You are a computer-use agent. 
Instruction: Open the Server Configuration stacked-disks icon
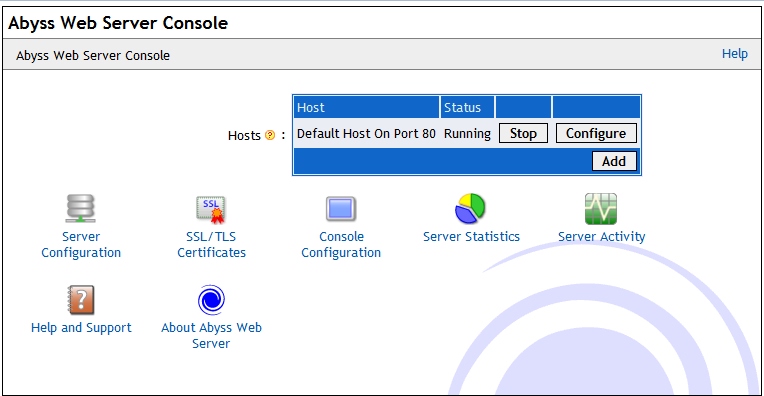pyautogui.click(x=80, y=209)
